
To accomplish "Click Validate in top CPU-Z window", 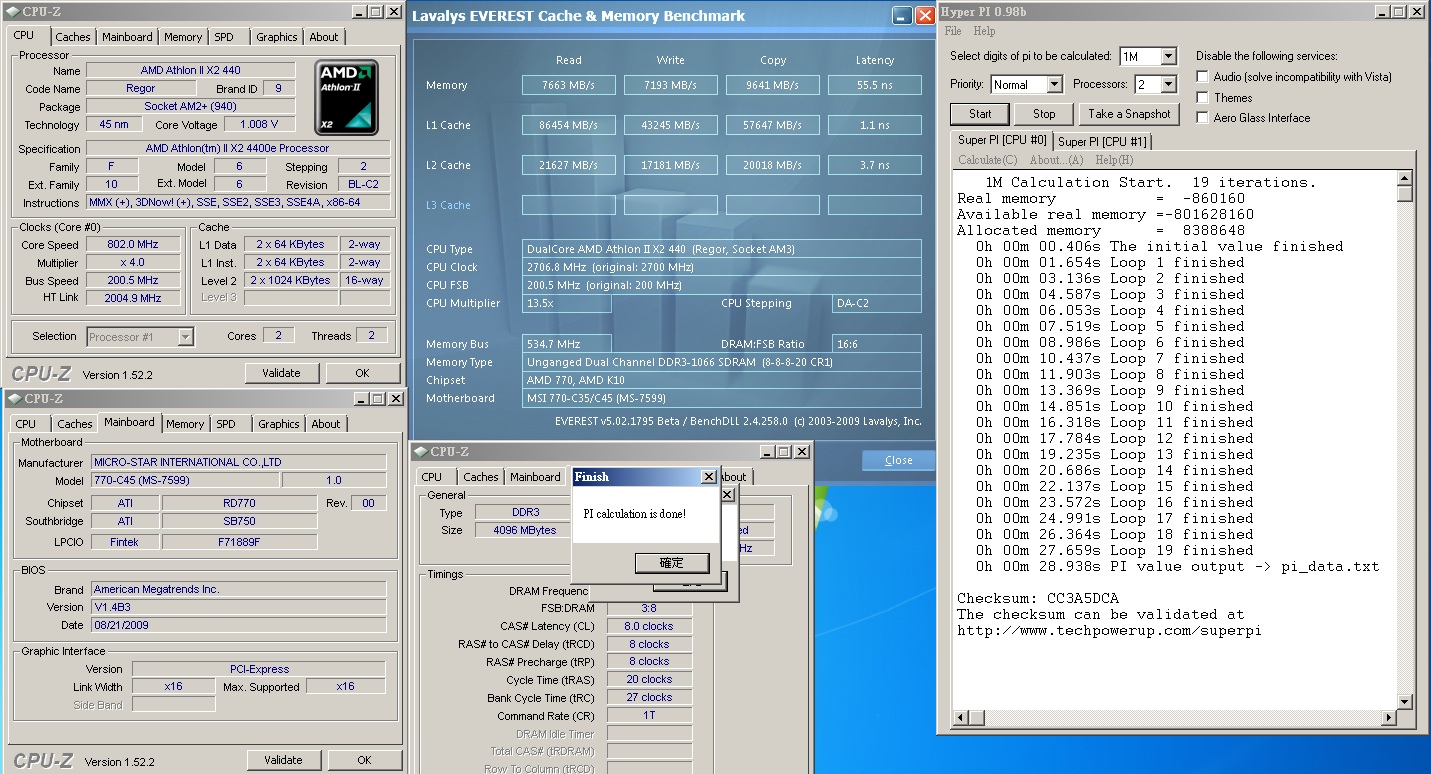I will pyautogui.click(x=281, y=373).
